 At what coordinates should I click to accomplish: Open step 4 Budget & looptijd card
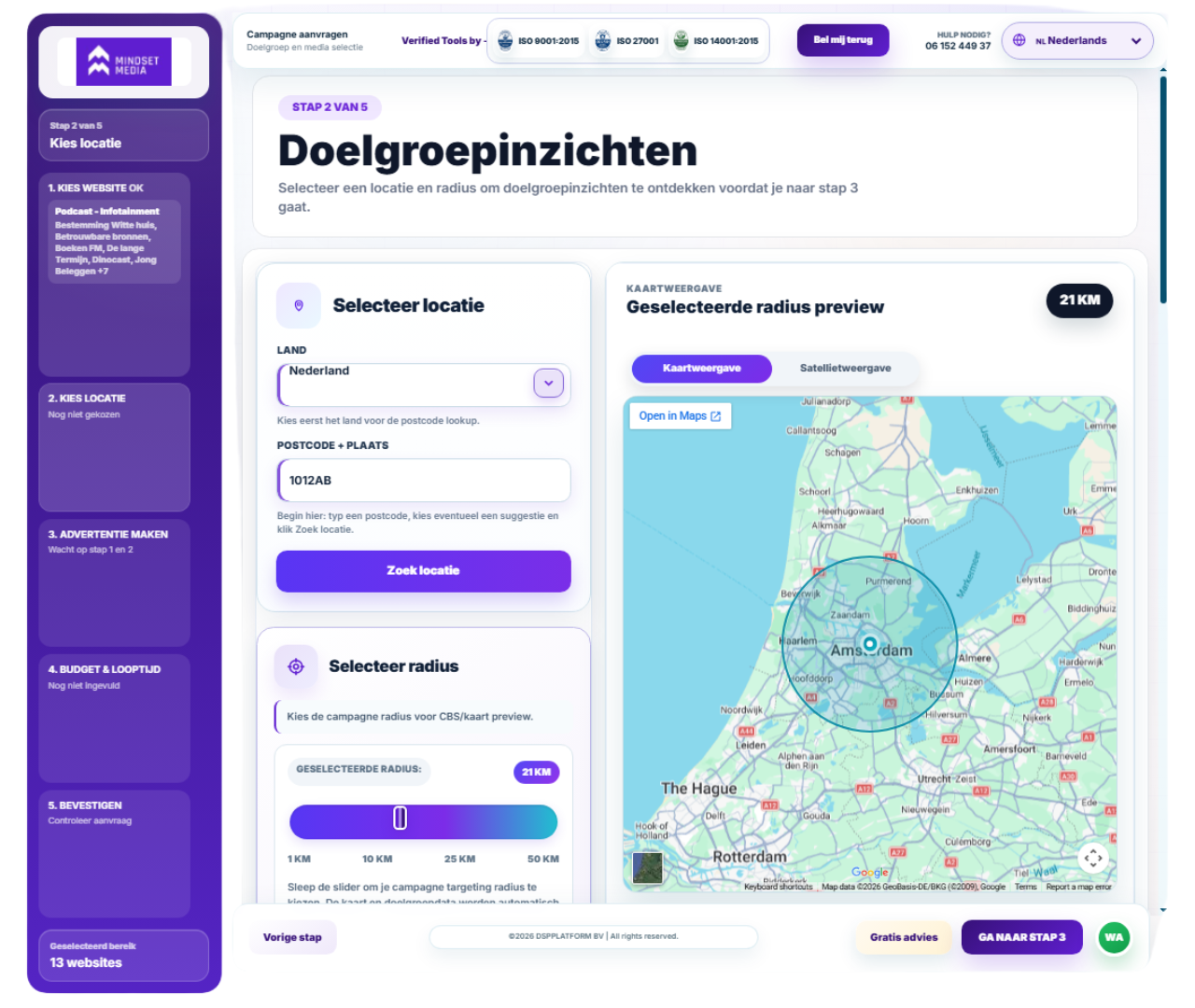[x=115, y=719]
